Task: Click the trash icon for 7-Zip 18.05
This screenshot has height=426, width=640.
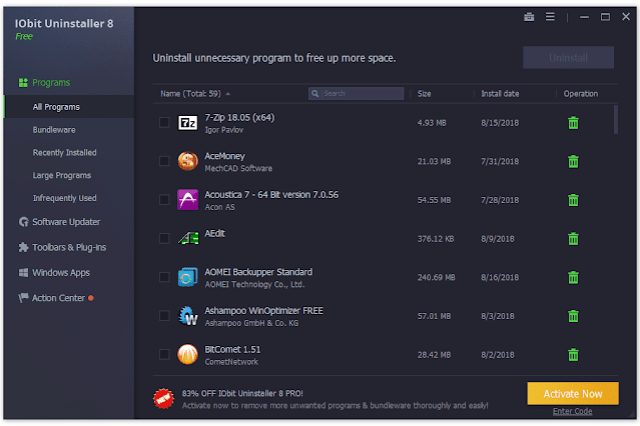Action: [x=573, y=123]
